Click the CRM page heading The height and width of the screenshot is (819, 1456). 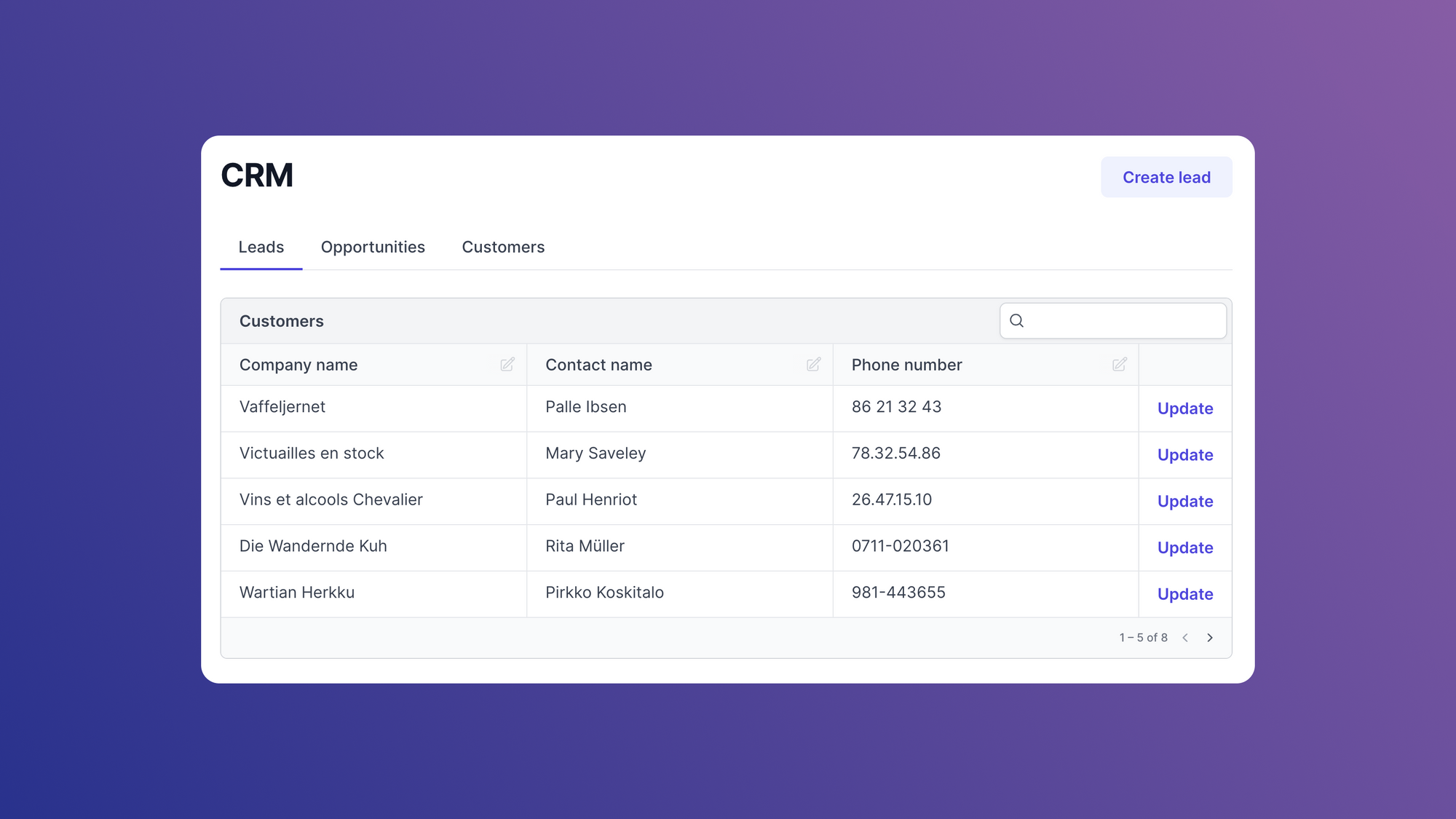point(257,175)
